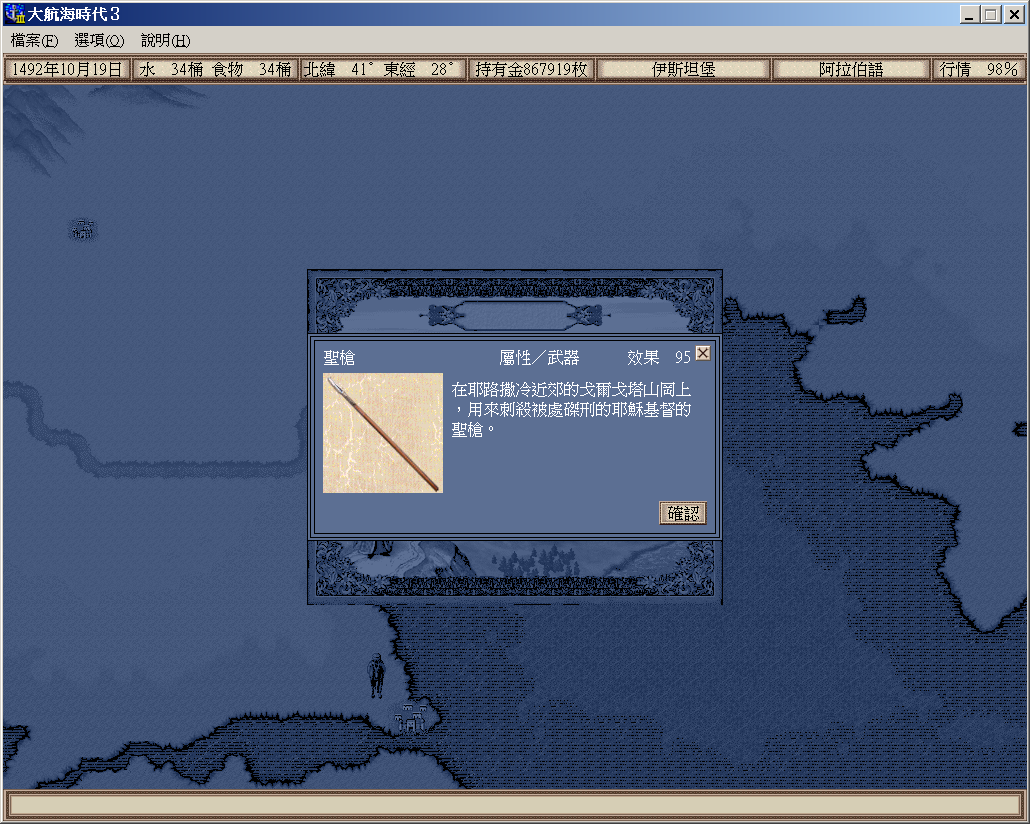The height and width of the screenshot is (824, 1030).
Task: Click the 1492年10月19日 date panel
Action: pos(68,70)
